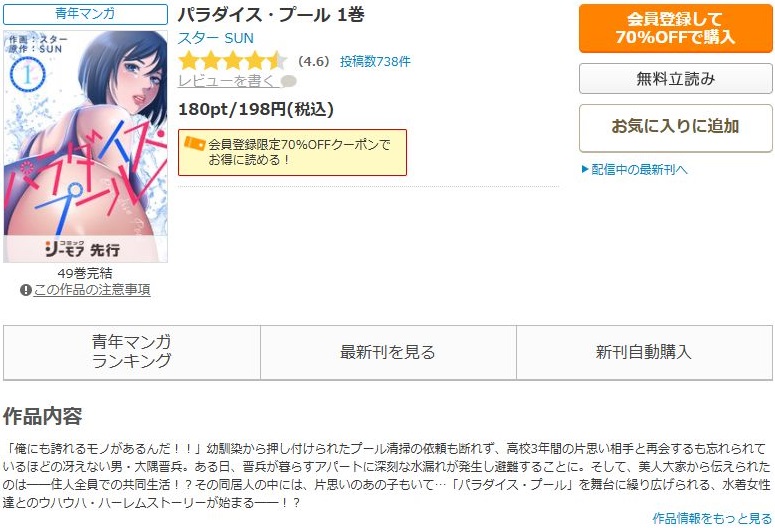Image resolution: width=775 pixels, height=528 pixels.
Task: Open the 会員登録限定70%OFFクーポン banner
Action: pos(292,152)
